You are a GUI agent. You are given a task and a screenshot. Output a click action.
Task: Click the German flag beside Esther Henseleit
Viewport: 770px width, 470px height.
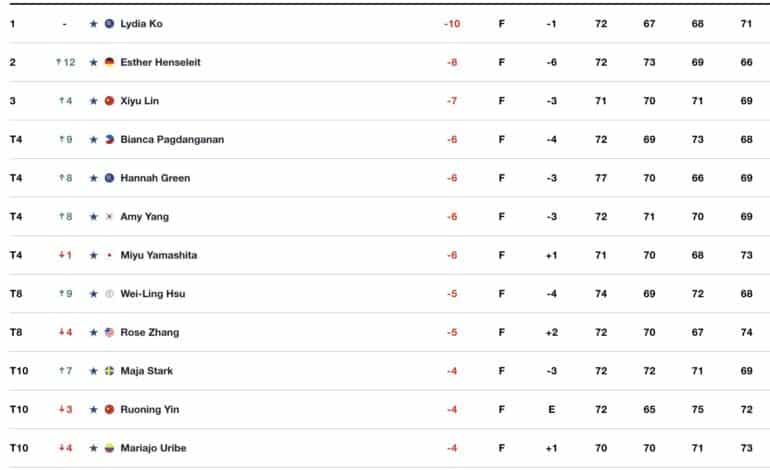point(110,62)
